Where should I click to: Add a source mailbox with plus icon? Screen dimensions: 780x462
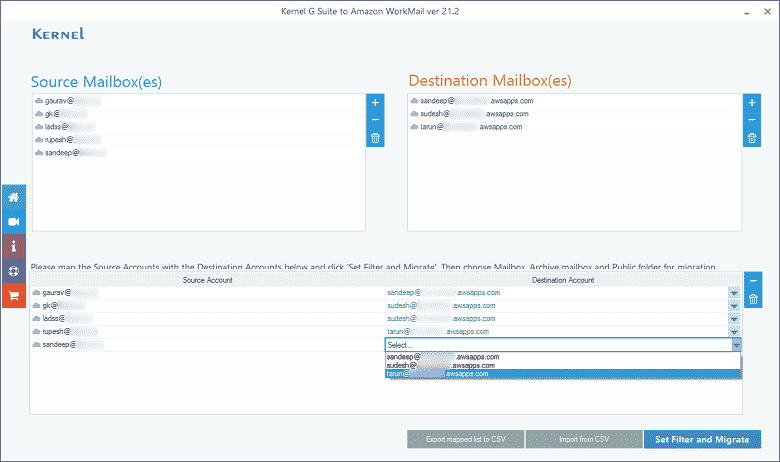pyautogui.click(x=375, y=103)
